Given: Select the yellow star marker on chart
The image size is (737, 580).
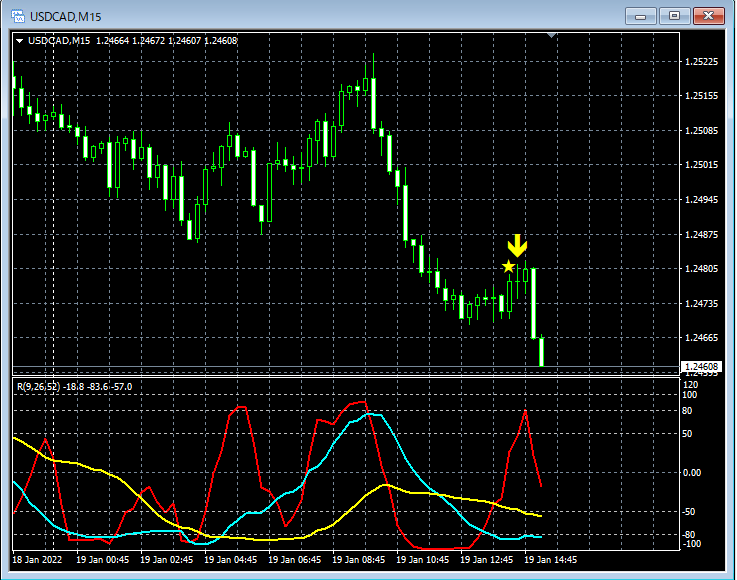Looking at the screenshot, I should tap(508, 267).
